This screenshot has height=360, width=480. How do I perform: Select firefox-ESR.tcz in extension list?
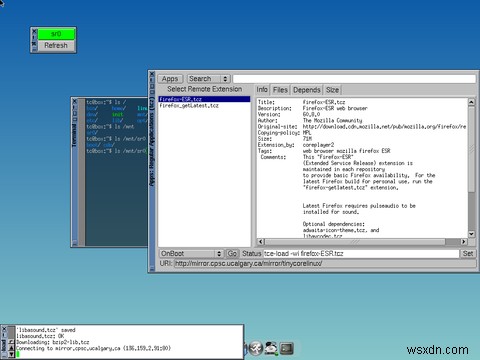(x=204, y=99)
